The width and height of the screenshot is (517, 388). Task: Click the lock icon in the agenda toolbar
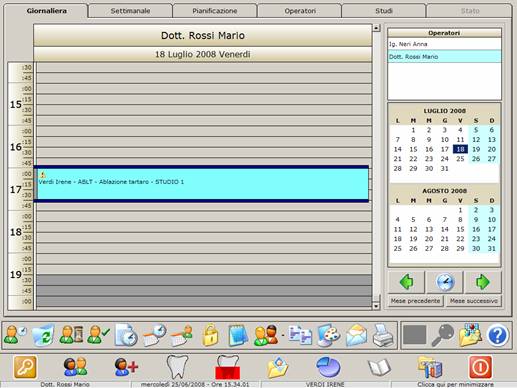pos(211,335)
